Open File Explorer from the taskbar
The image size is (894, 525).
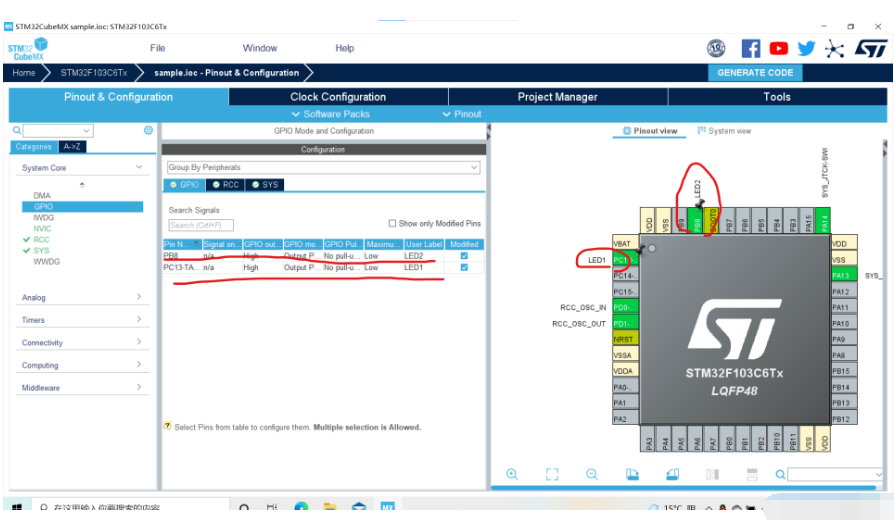[x=330, y=507]
